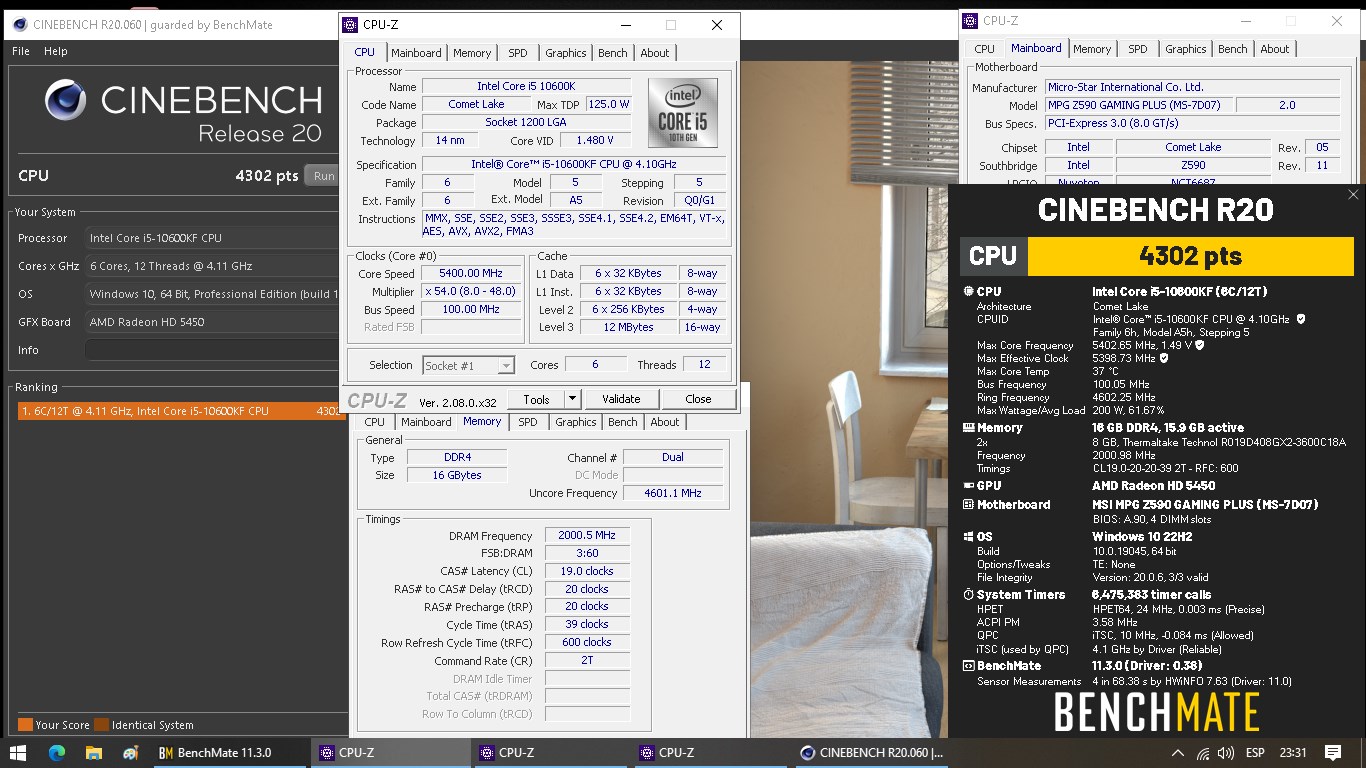Open the Wi-Fi network tray icon
This screenshot has width=1366, height=768.
1202,753
